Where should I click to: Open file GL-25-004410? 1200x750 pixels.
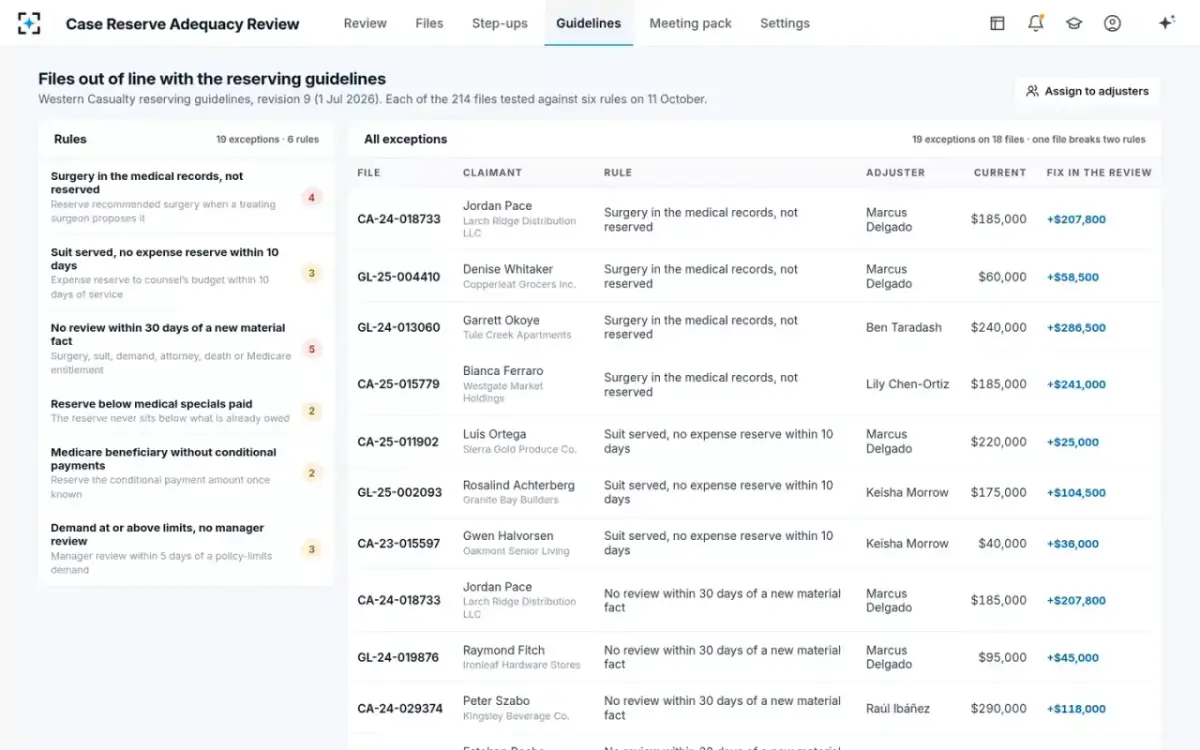[398, 277]
